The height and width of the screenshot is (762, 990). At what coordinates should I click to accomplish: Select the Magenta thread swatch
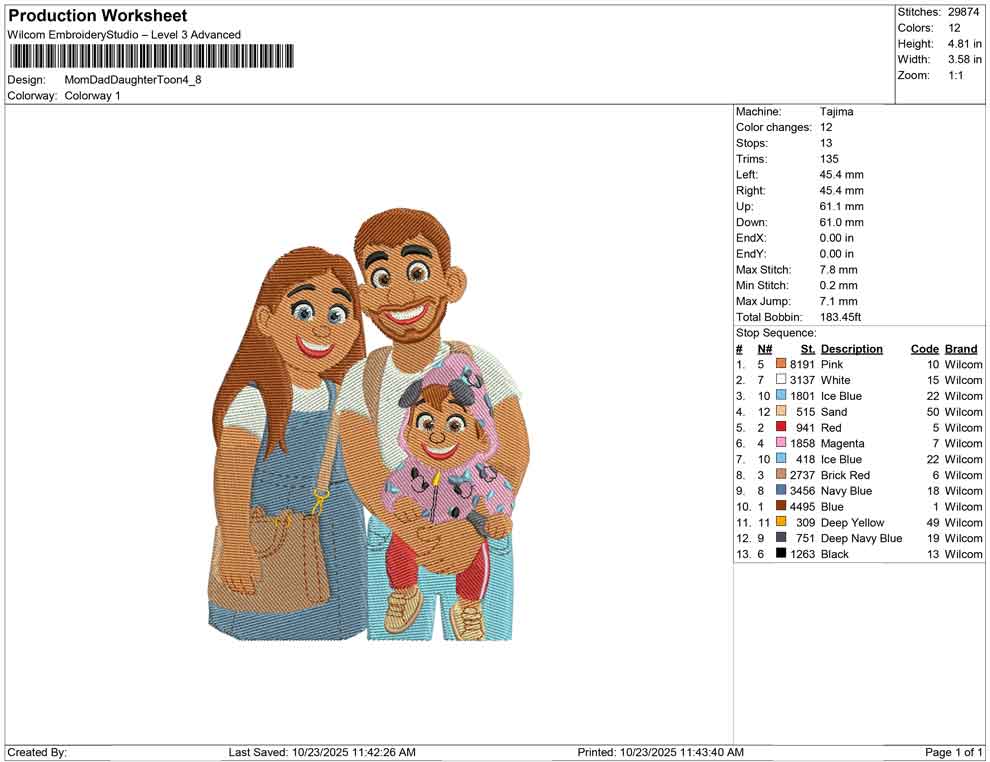pos(779,443)
